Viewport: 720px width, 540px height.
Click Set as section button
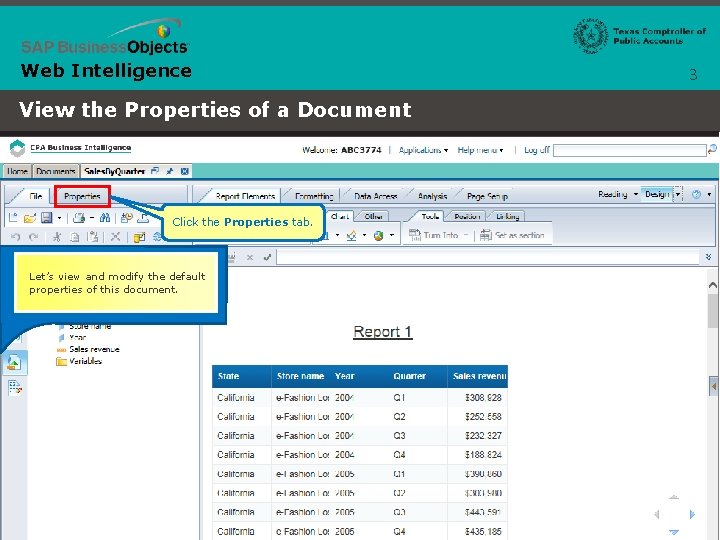pyautogui.click(x=512, y=235)
